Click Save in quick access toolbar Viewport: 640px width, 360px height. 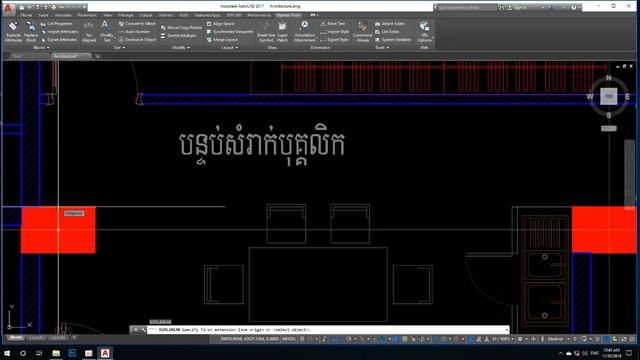[x=37, y=7]
